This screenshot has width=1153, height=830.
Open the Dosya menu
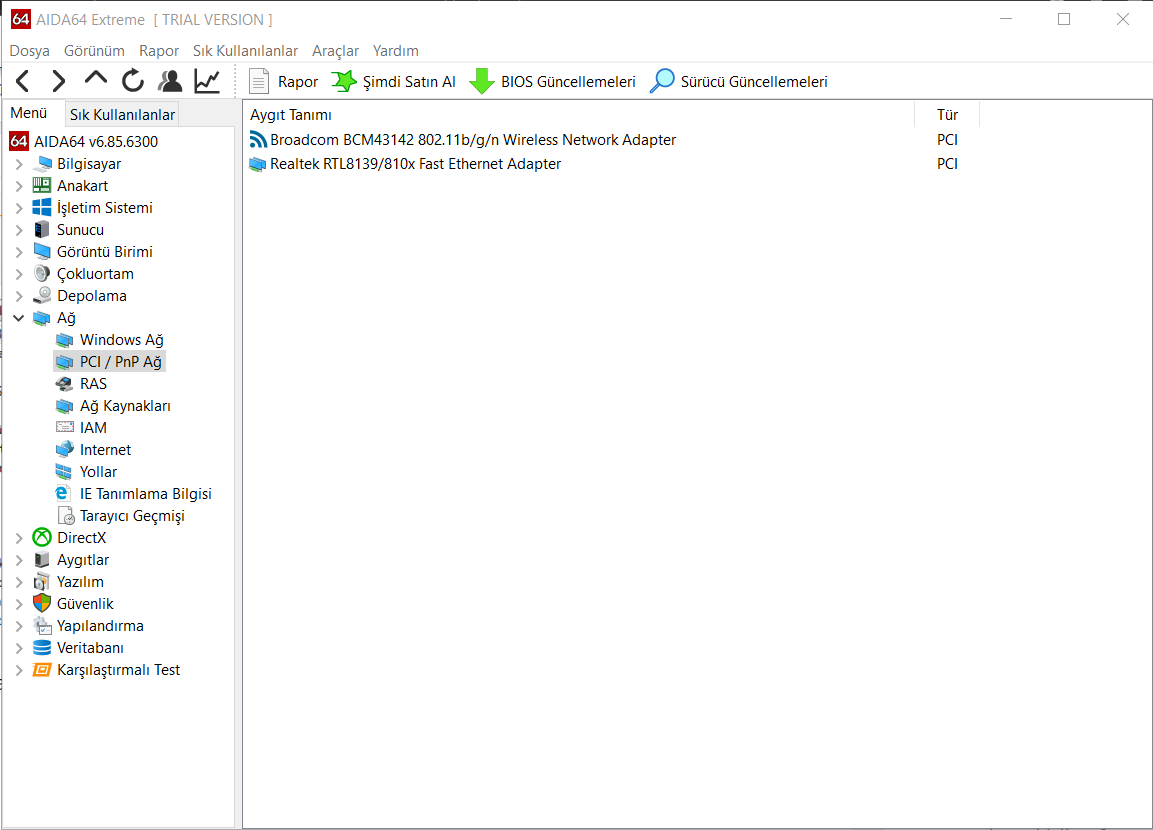pyautogui.click(x=29, y=51)
